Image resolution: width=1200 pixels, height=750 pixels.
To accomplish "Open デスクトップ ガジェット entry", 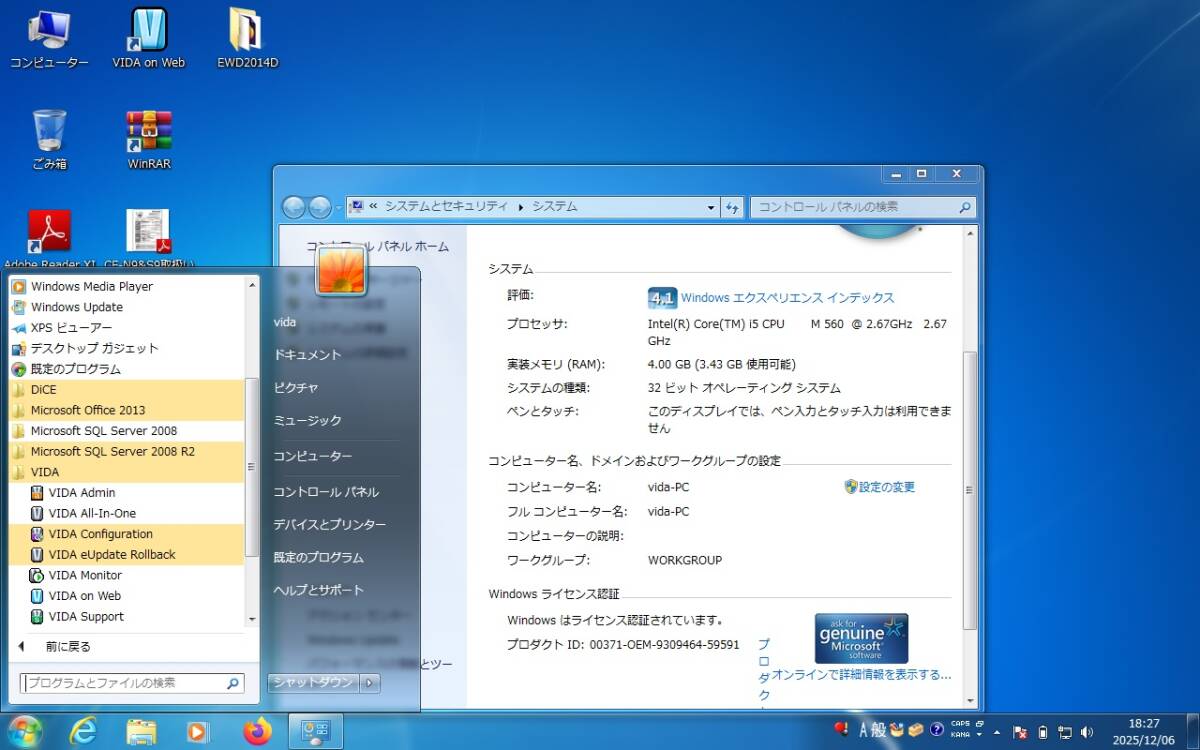I will tap(127, 348).
